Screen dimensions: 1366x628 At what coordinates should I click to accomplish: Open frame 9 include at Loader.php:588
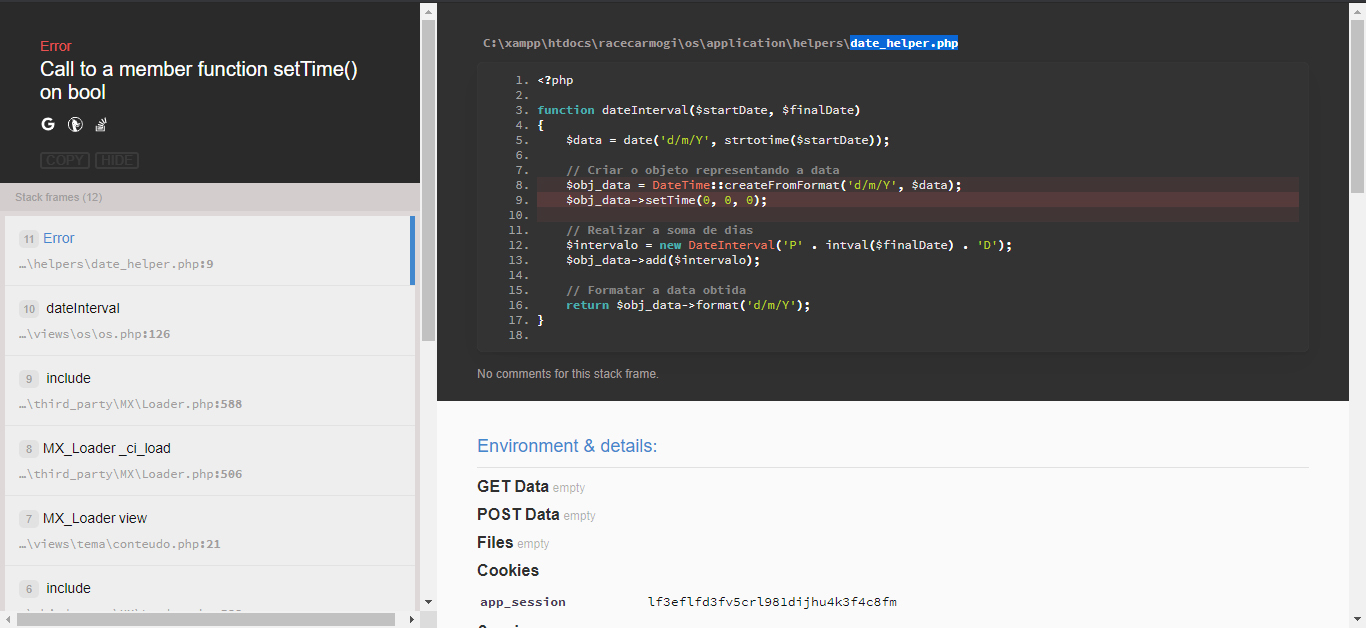pos(209,391)
